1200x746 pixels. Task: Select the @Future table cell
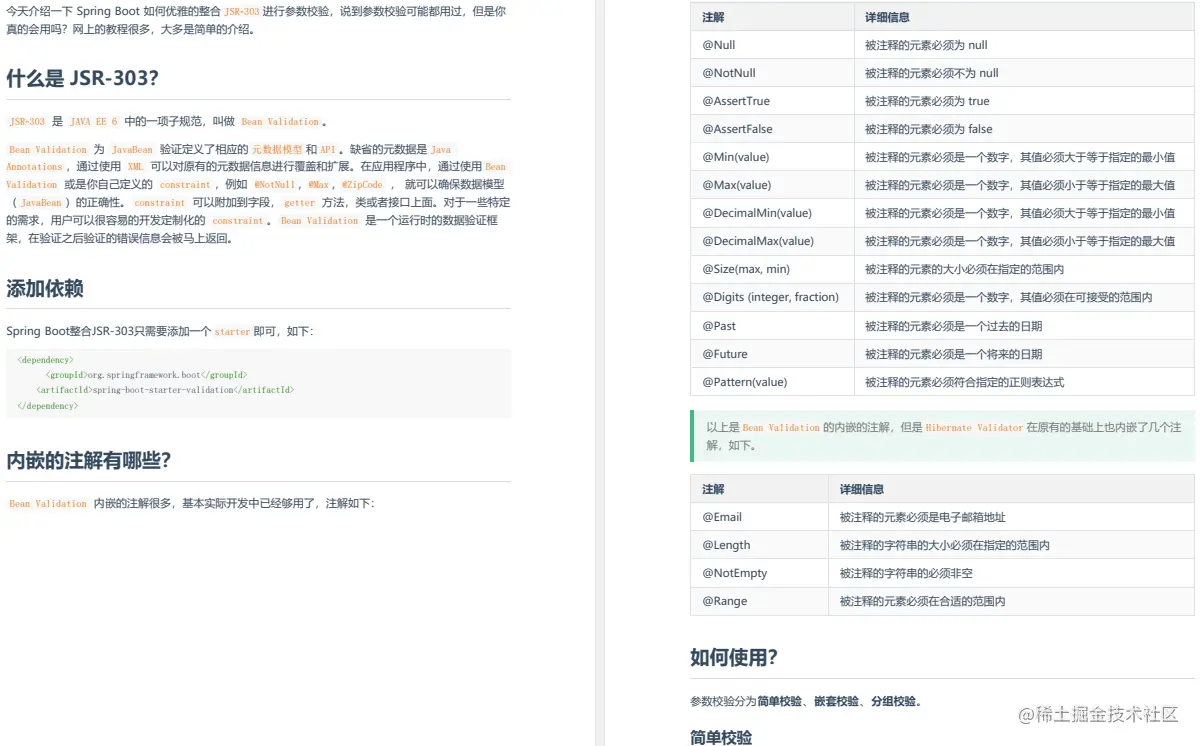772,354
